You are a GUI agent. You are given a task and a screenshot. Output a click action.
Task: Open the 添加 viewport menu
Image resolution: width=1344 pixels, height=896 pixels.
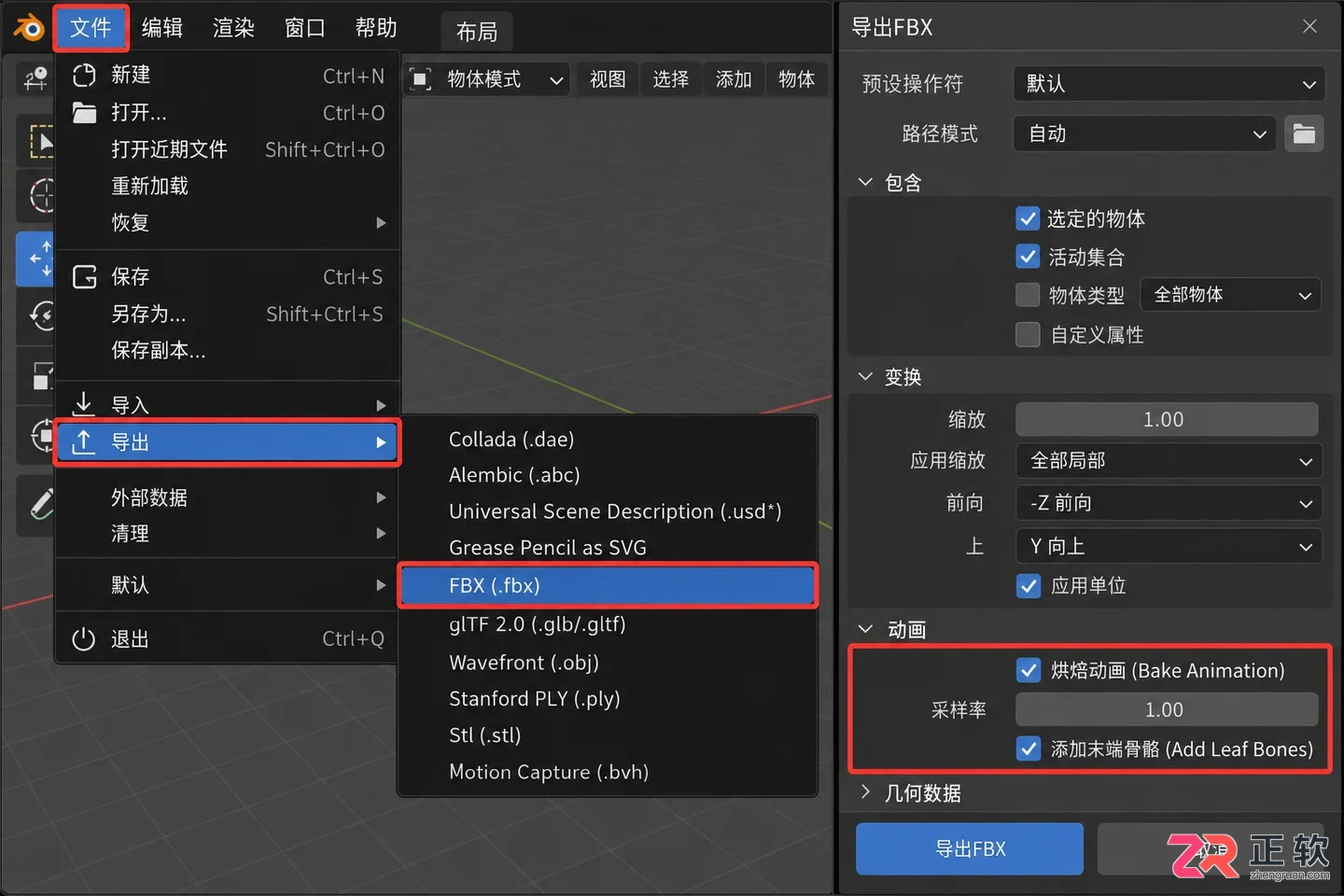[734, 79]
